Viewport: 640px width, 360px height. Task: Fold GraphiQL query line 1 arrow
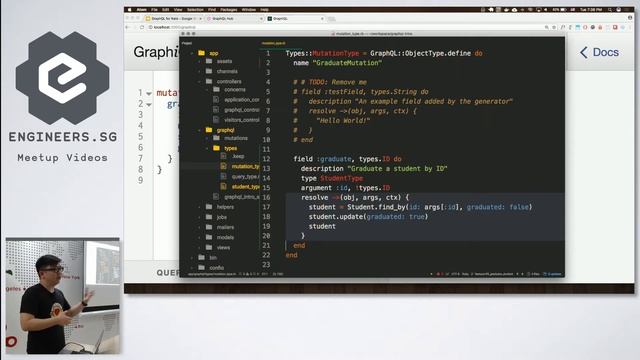(x=149, y=94)
